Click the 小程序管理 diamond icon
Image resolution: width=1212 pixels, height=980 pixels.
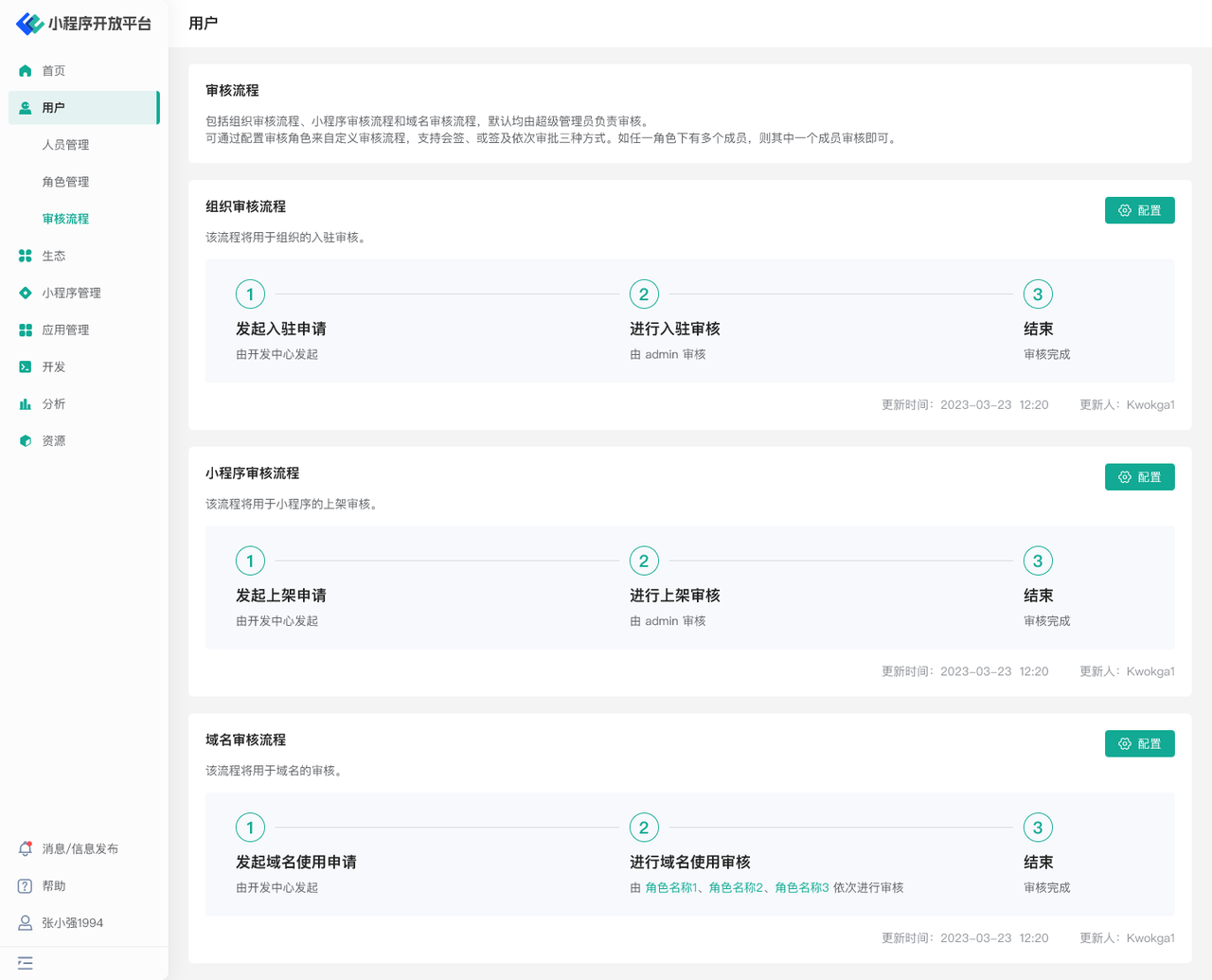point(26,293)
